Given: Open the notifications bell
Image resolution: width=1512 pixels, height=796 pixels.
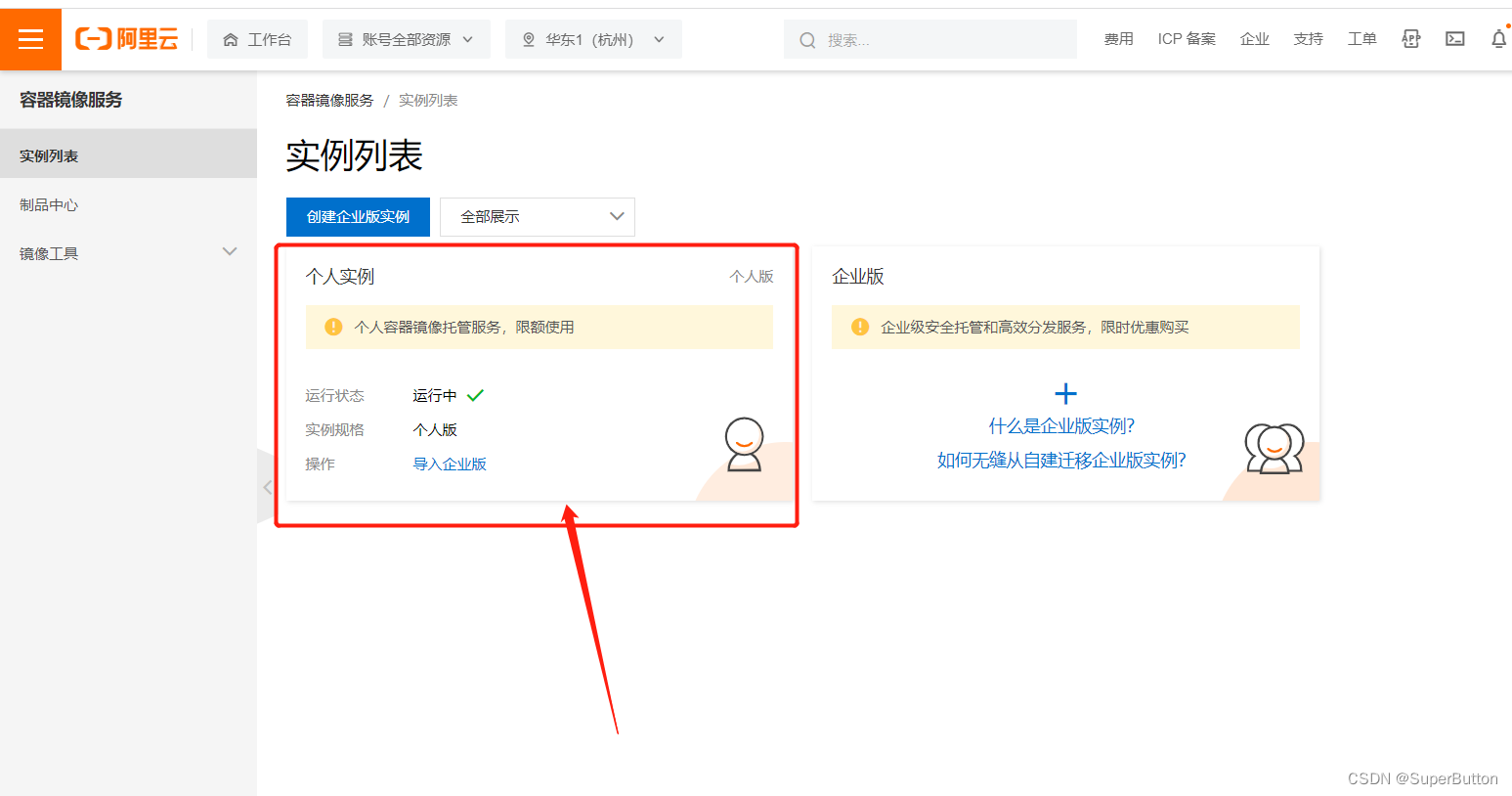Looking at the screenshot, I should point(1498,39).
